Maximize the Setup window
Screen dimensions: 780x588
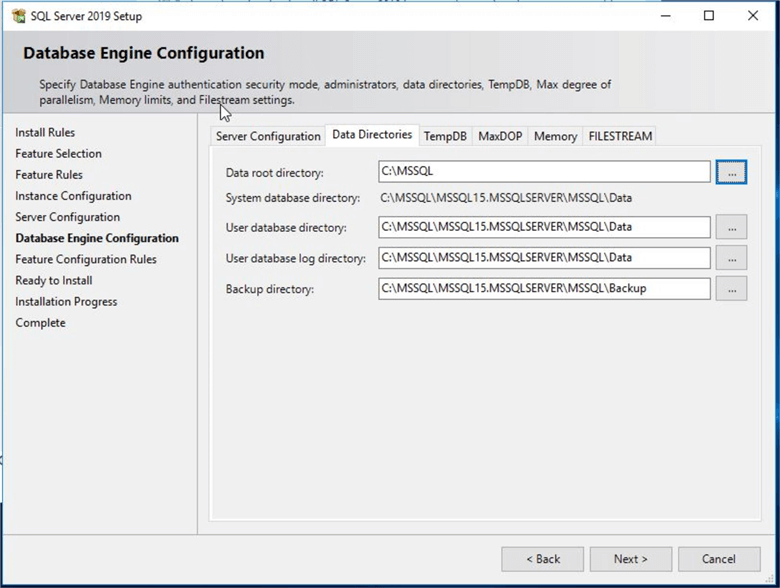coord(709,16)
